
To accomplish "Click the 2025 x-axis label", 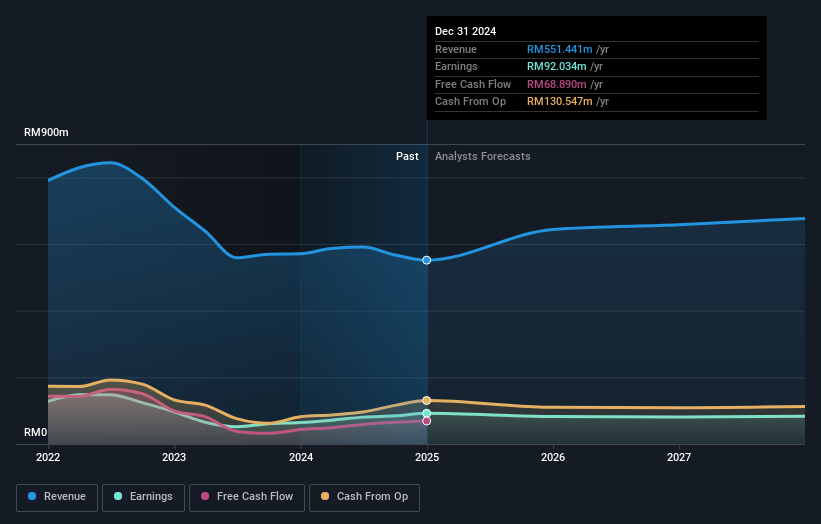I will [427, 457].
